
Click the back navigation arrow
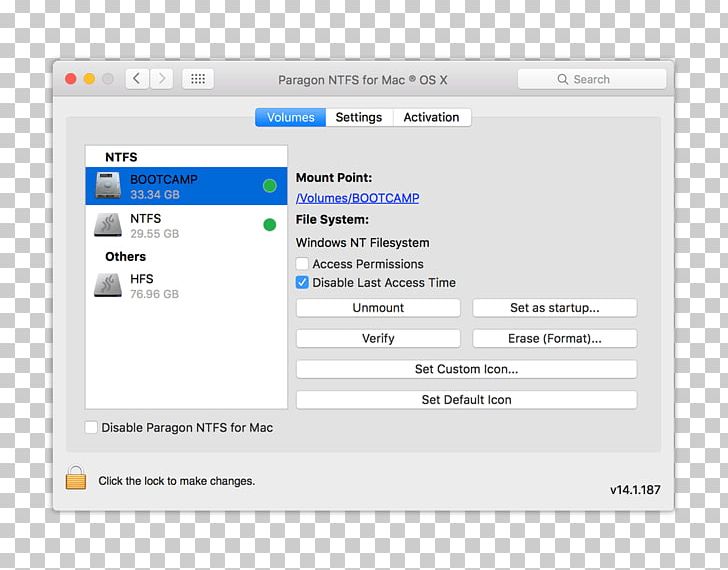[x=137, y=79]
